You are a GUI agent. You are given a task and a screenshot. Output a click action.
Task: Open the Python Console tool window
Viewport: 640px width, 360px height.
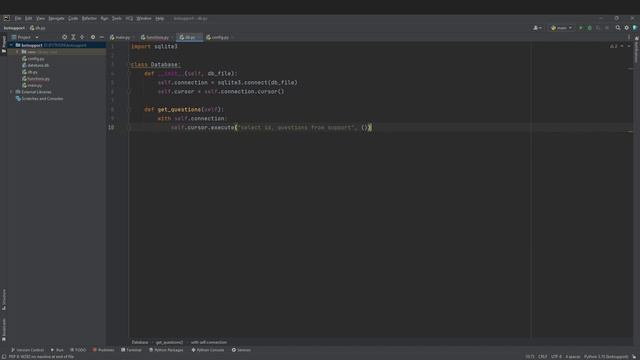pos(208,350)
